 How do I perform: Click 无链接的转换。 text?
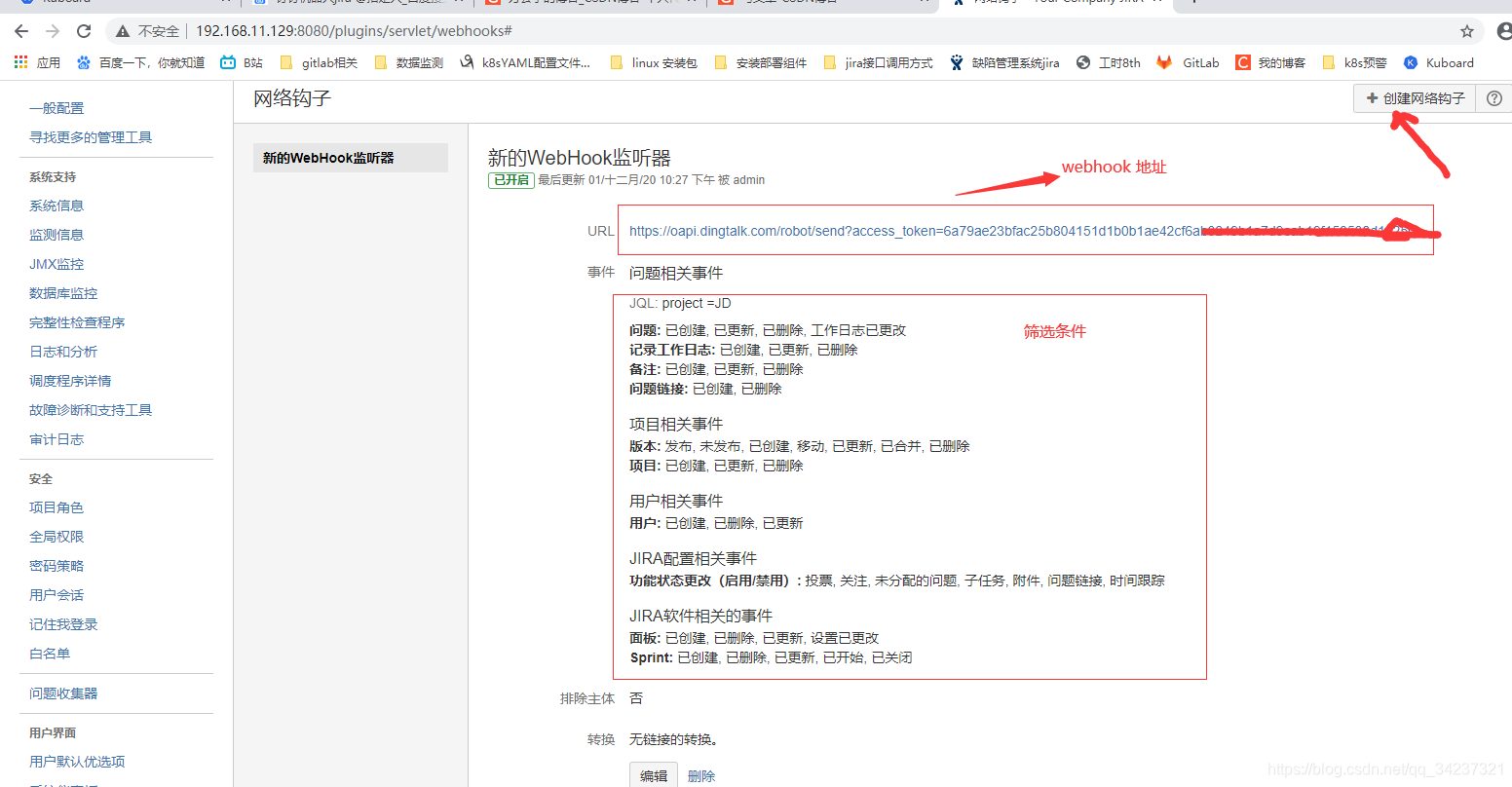point(674,740)
